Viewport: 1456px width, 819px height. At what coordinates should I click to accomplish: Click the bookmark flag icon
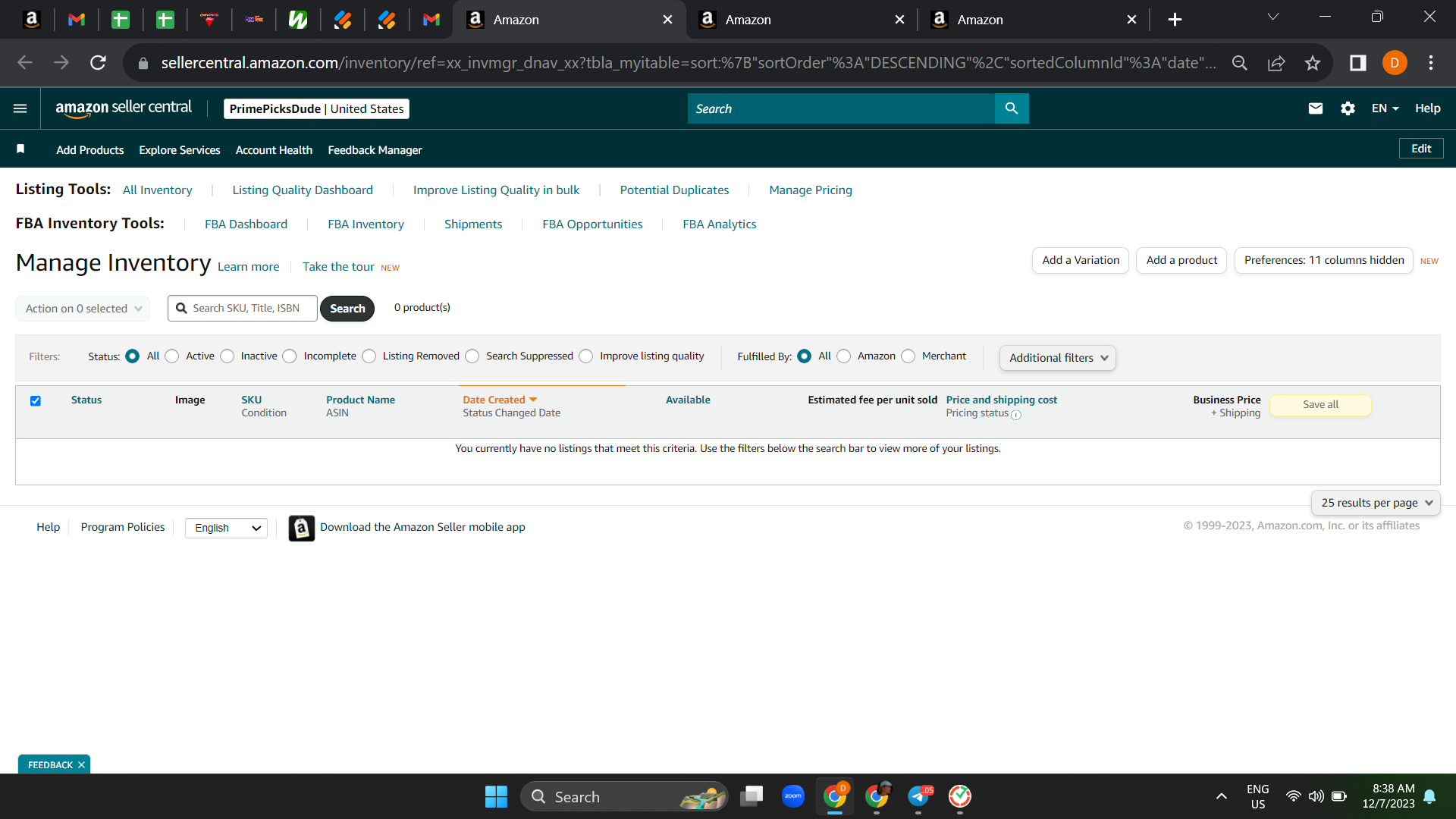click(20, 149)
